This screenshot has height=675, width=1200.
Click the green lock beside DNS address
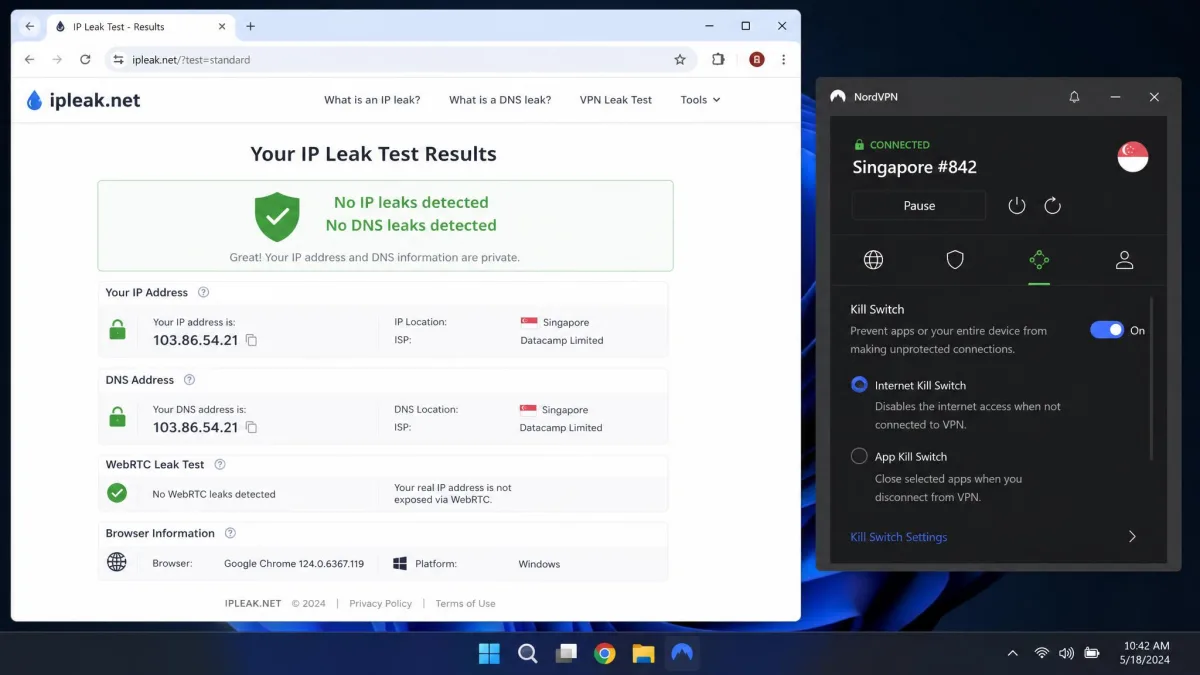point(117,417)
